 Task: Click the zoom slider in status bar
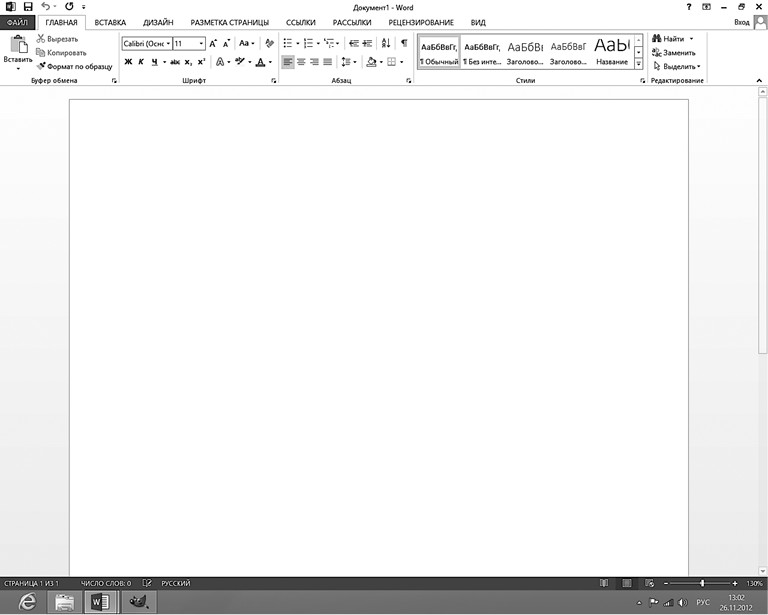tap(702, 583)
